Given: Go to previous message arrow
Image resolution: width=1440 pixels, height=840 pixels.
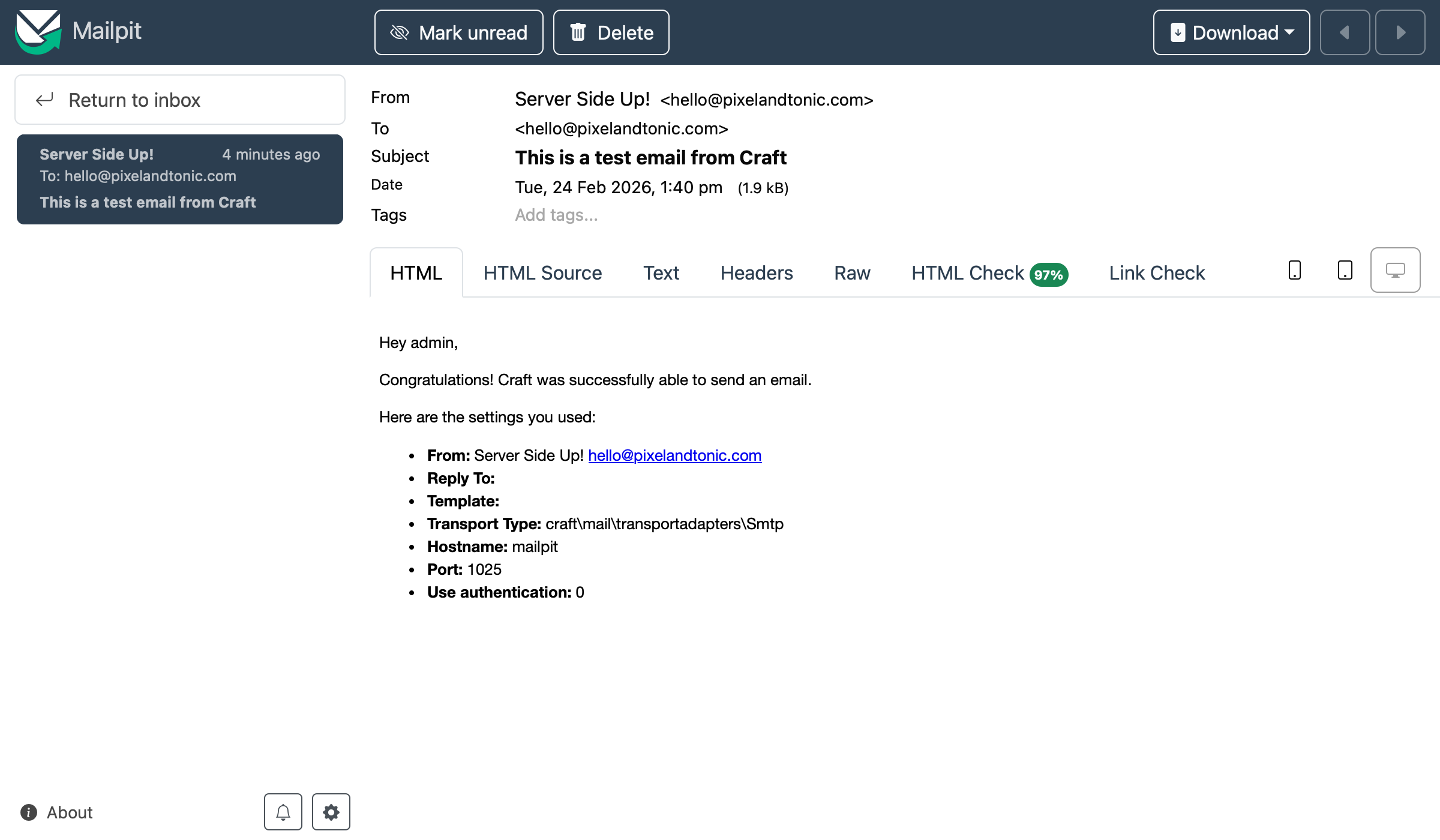Looking at the screenshot, I should coord(1345,32).
